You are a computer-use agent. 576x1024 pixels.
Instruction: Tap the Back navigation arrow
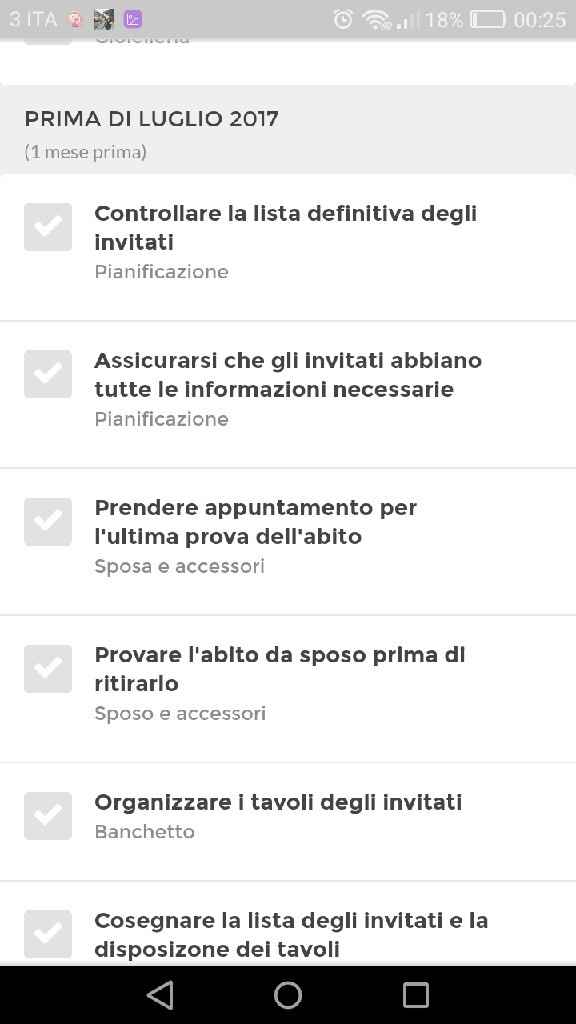click(160, 995)
